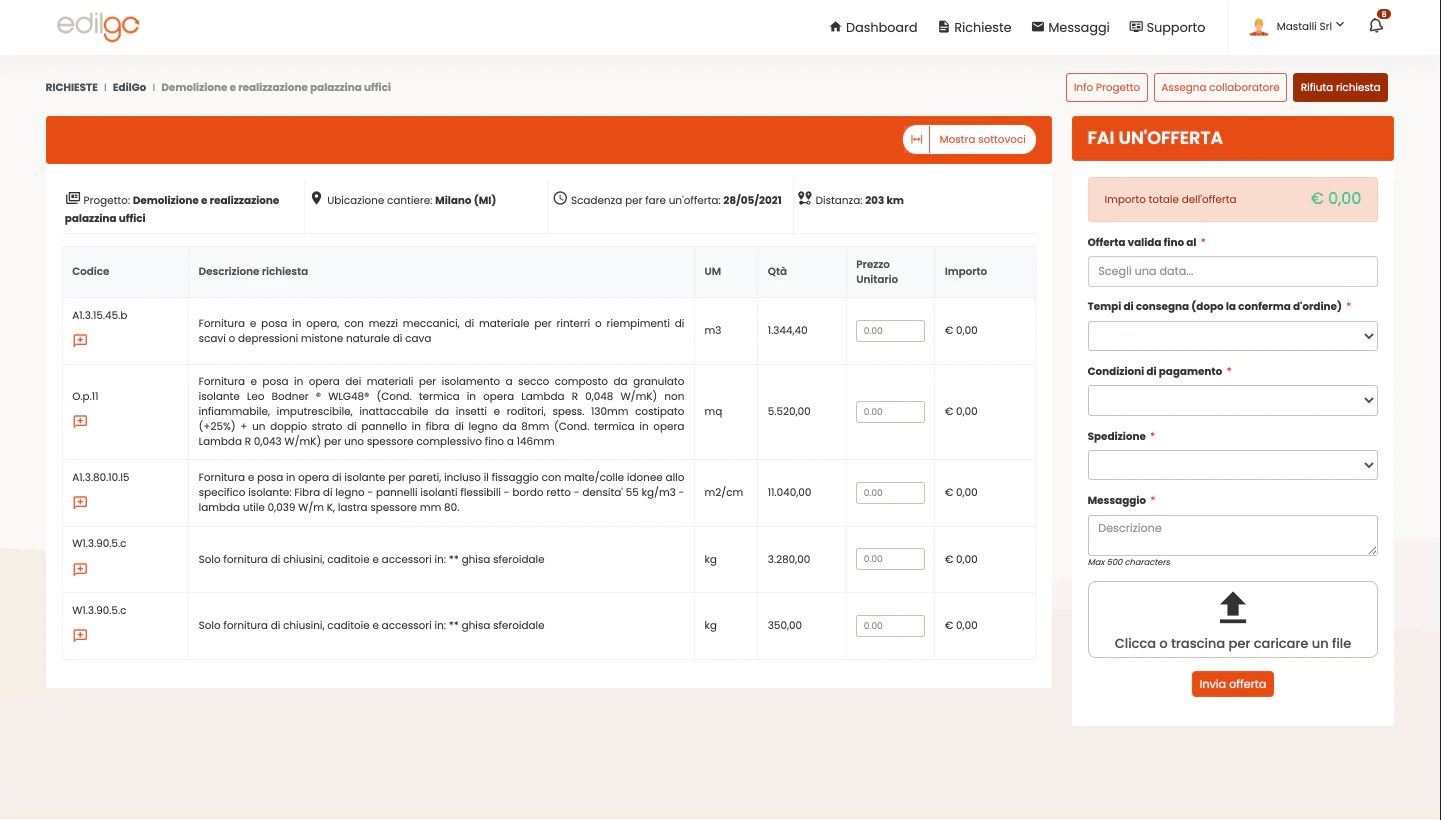Click quantity 11.040,00
The image size is (1441, 820).
pyautogui.click(x=790, y=492)
